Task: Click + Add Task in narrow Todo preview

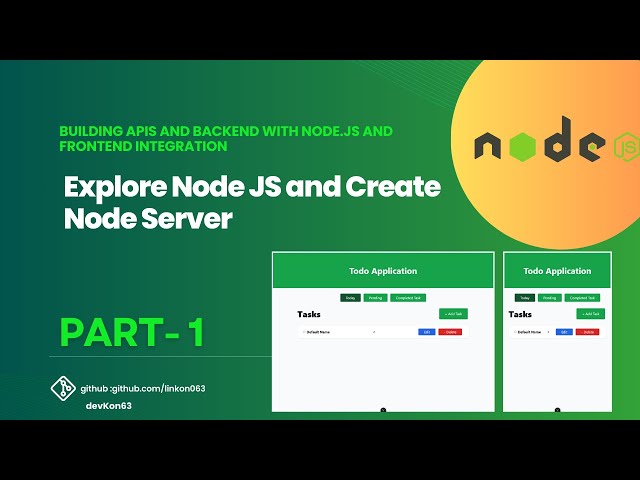Action: tap(591, 314)
